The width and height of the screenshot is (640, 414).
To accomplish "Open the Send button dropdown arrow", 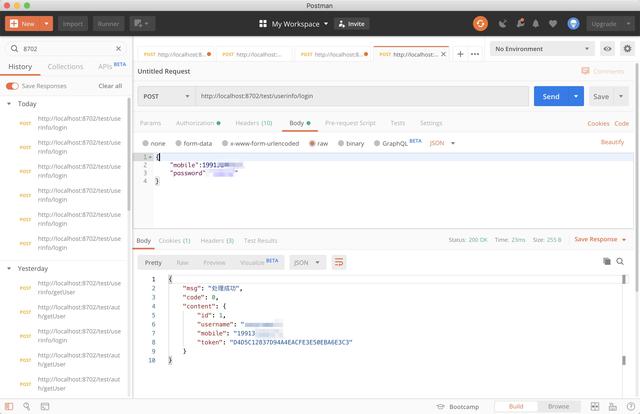I will (576, 96).
